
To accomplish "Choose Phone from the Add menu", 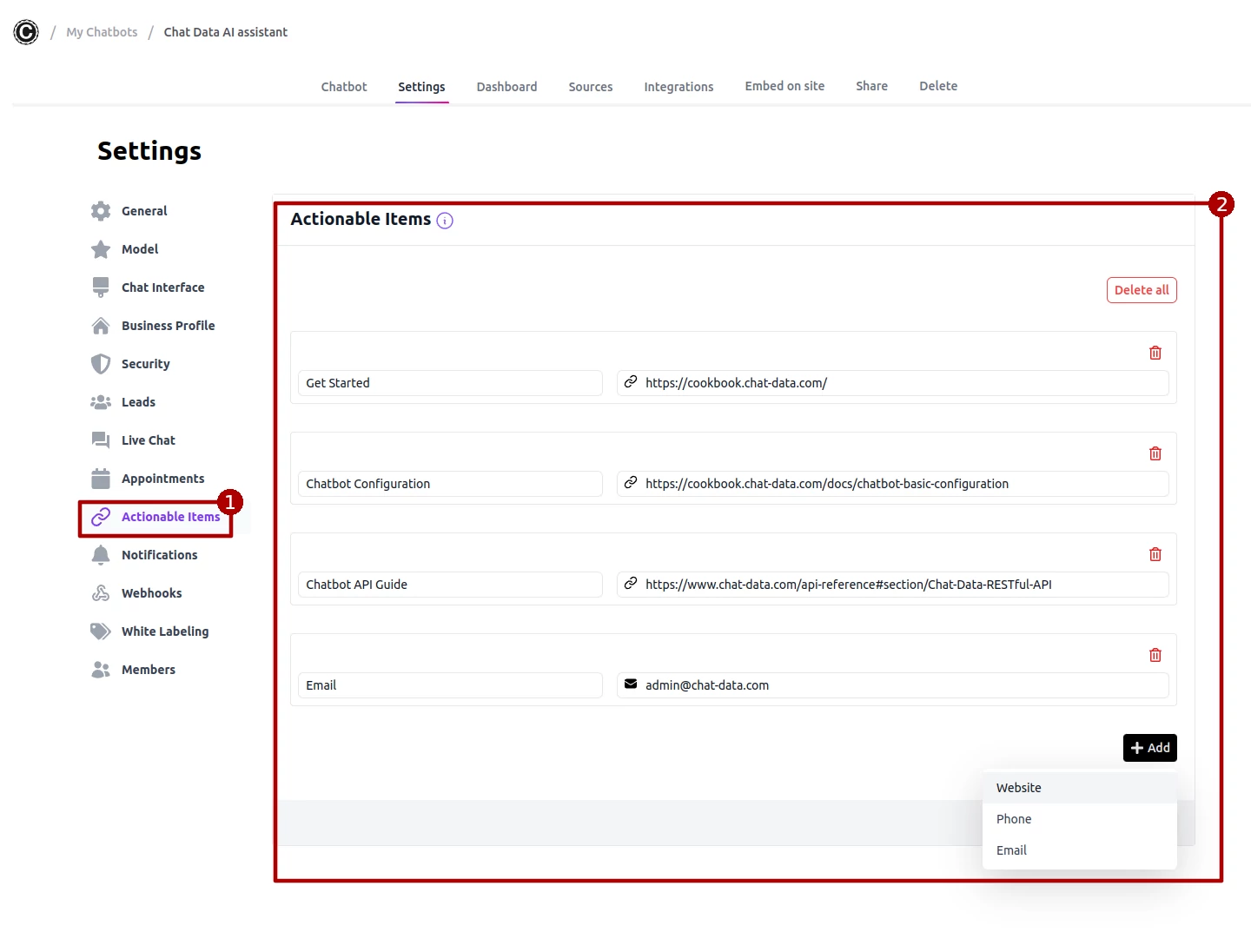I will point(1080,819).
